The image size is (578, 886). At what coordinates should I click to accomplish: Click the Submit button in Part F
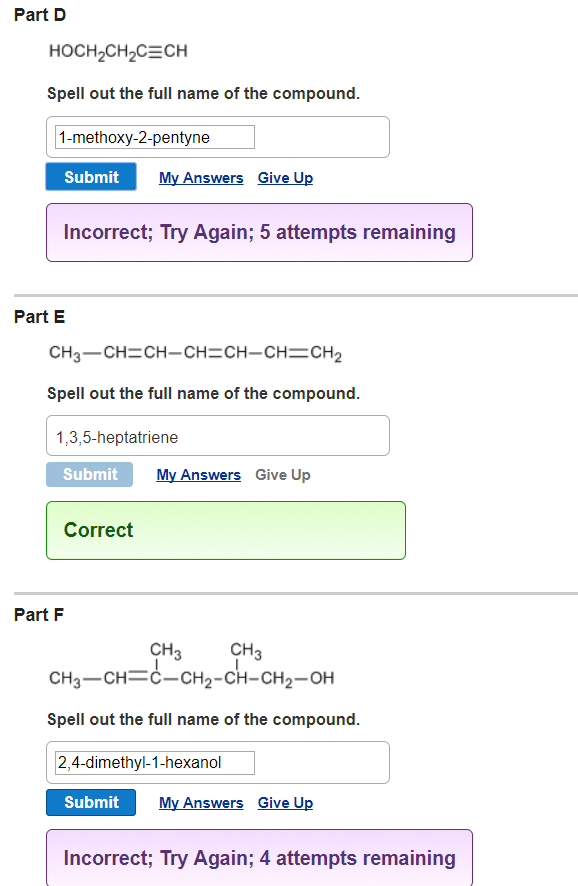(90, 802)
